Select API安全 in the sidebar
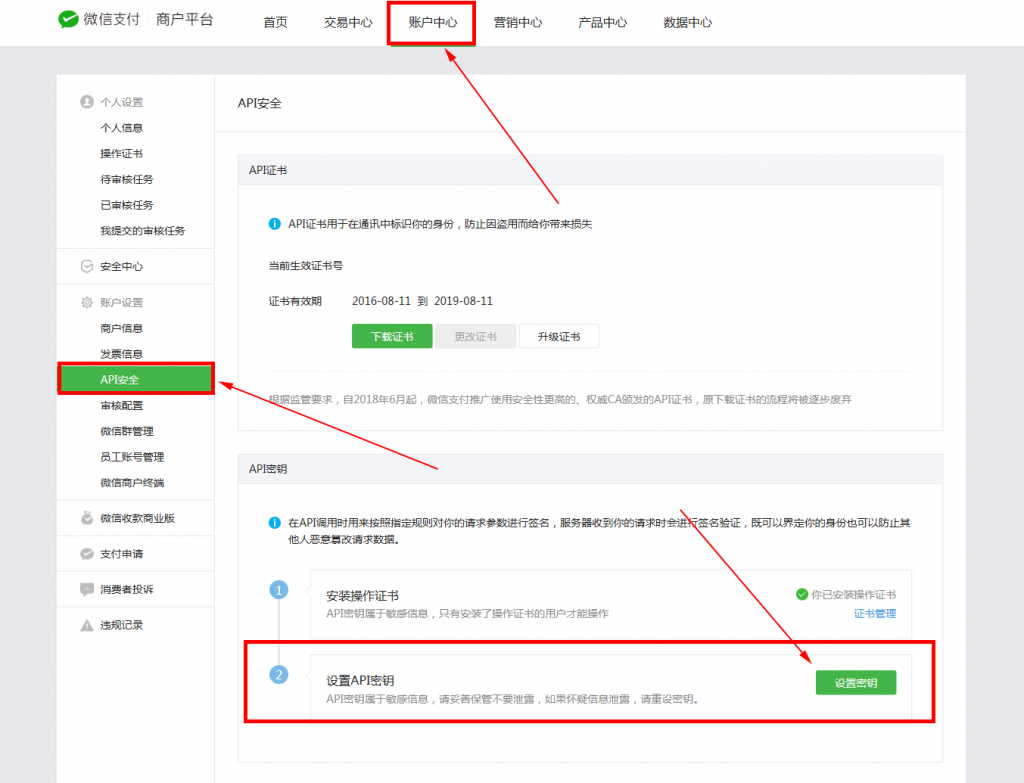The width and height of the screenshot is (1024, 783). pos(136,379)
